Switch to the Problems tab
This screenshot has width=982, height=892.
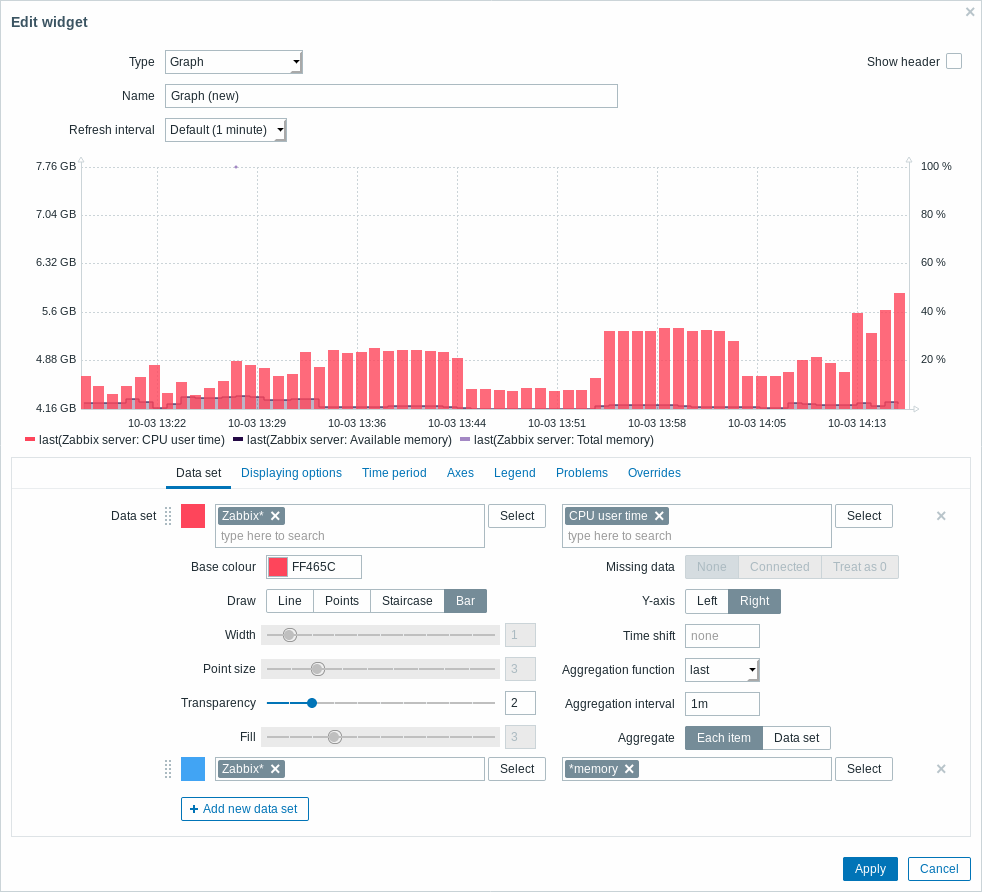click(582, 473)
